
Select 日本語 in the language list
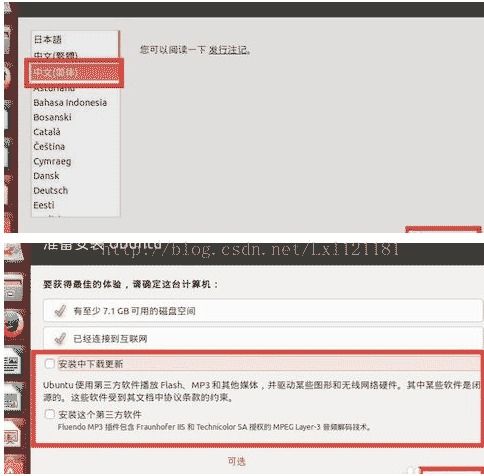tap(48, 39)
